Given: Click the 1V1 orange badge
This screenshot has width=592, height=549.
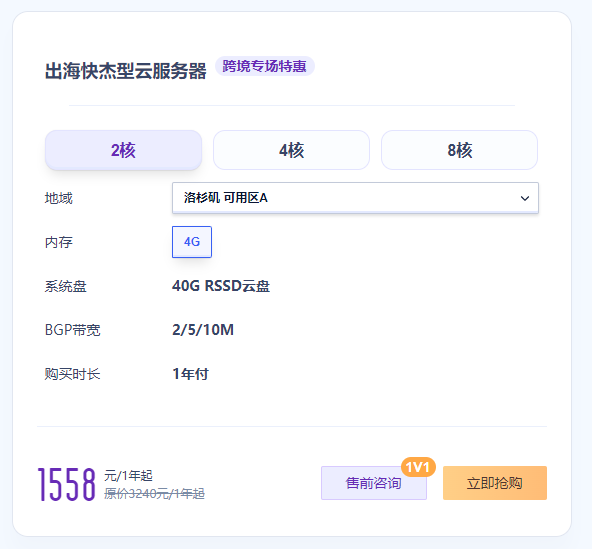Looking at the screenshot, I should pos(418,467).
